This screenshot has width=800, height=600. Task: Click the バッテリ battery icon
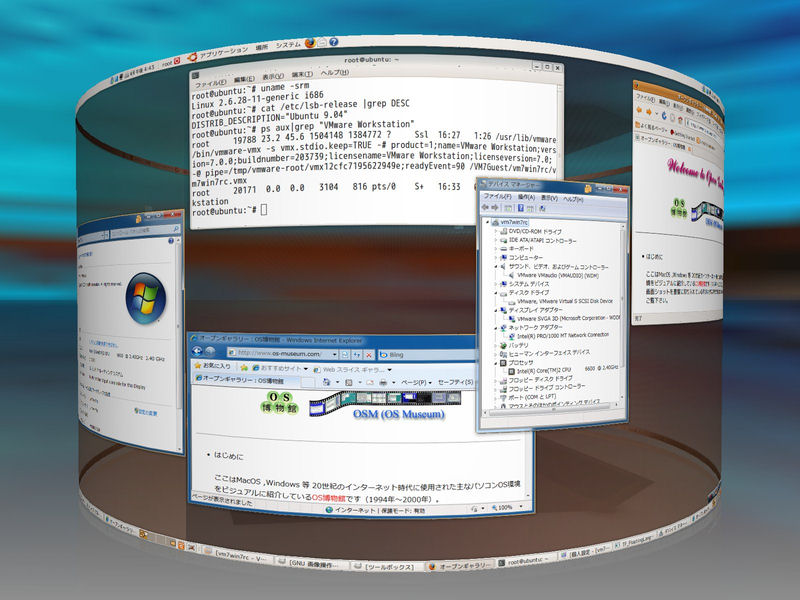tap(503, 345)
